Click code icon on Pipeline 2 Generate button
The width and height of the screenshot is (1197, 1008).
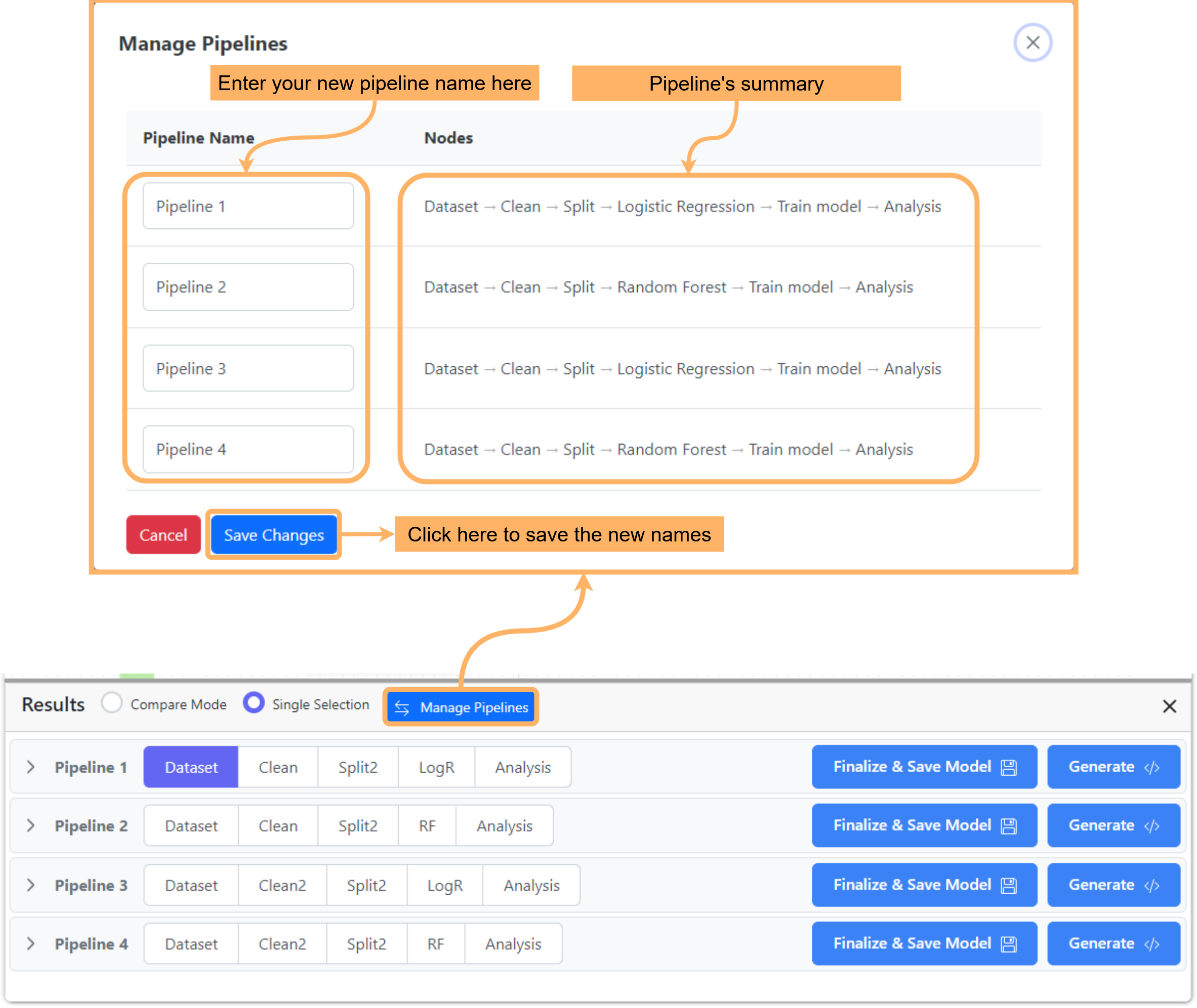tap(1151, 826)
